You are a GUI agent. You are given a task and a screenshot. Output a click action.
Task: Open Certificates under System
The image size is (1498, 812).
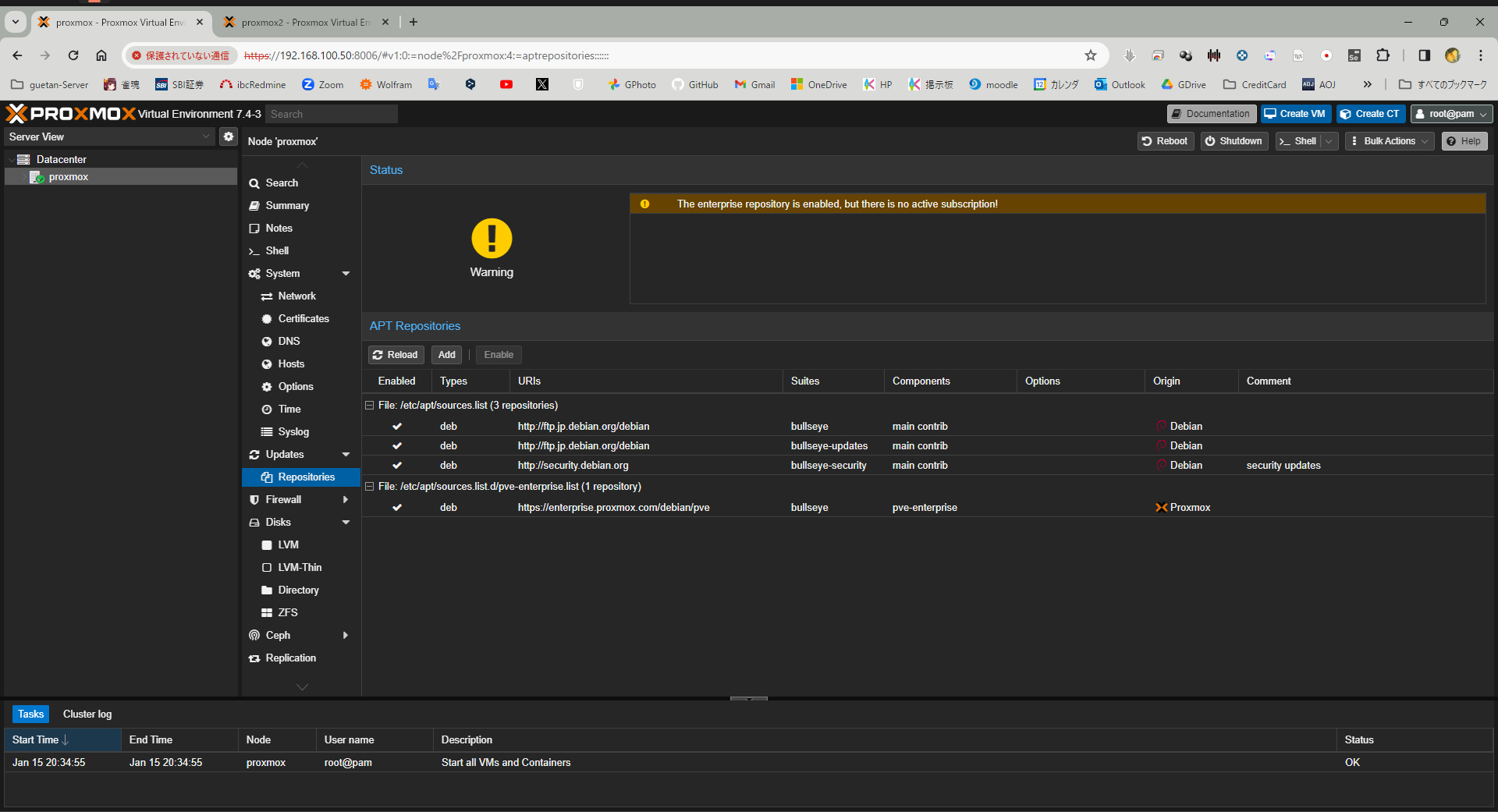[x=303, y=318]
